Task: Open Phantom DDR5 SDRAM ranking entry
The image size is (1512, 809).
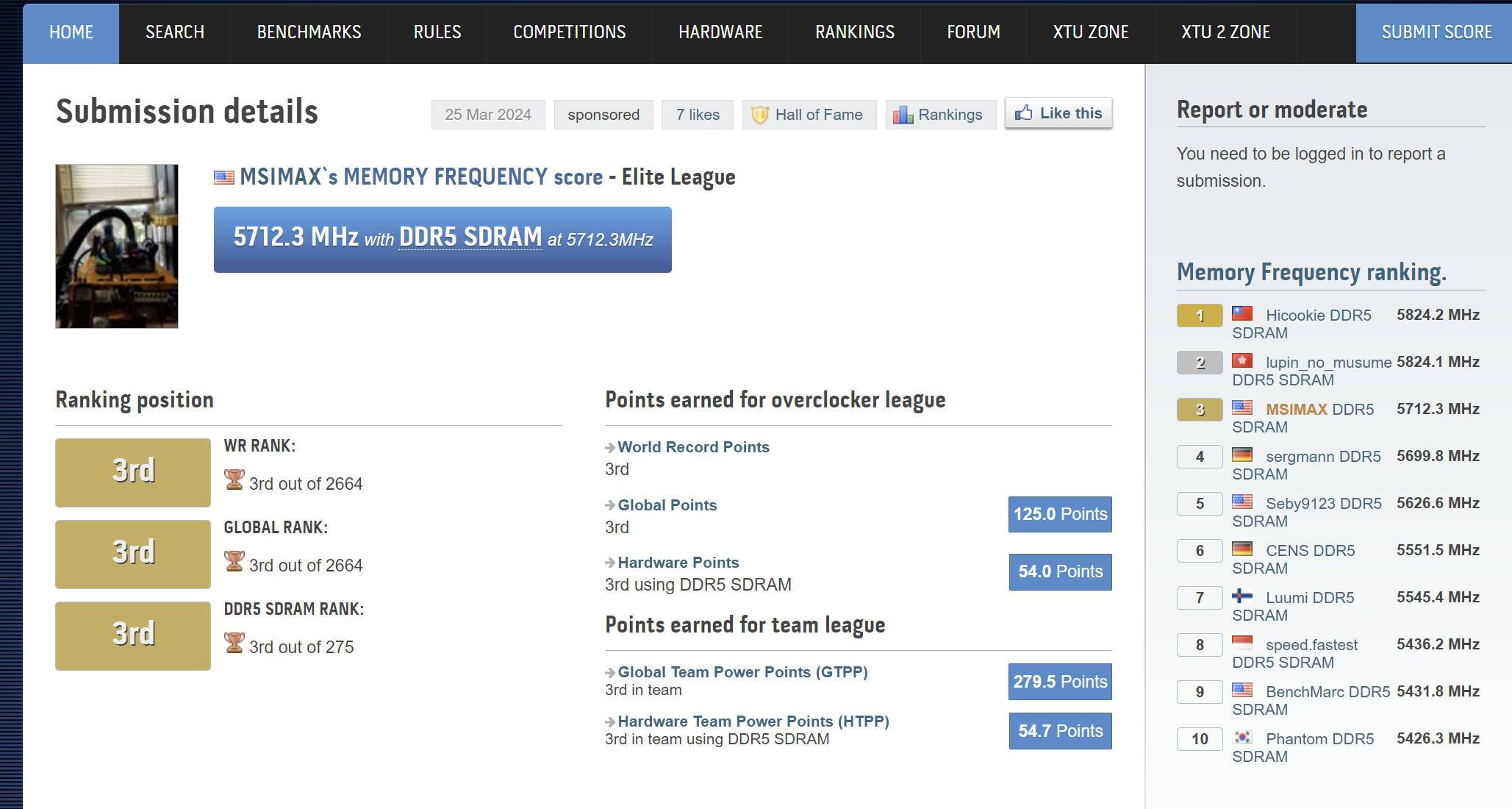Action: tap(1303, 748)
